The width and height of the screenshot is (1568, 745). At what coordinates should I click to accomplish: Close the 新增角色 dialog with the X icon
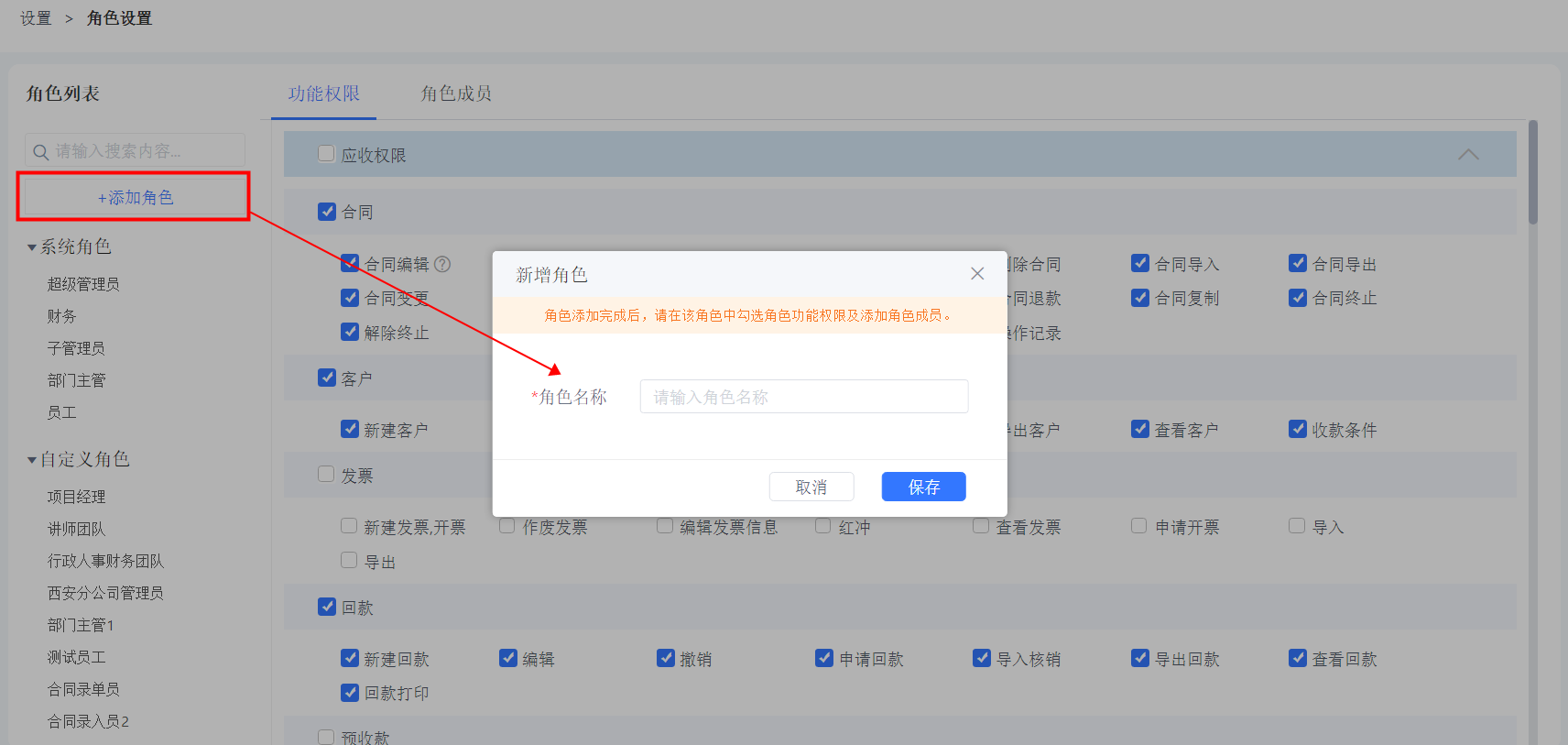click(977, 274)
